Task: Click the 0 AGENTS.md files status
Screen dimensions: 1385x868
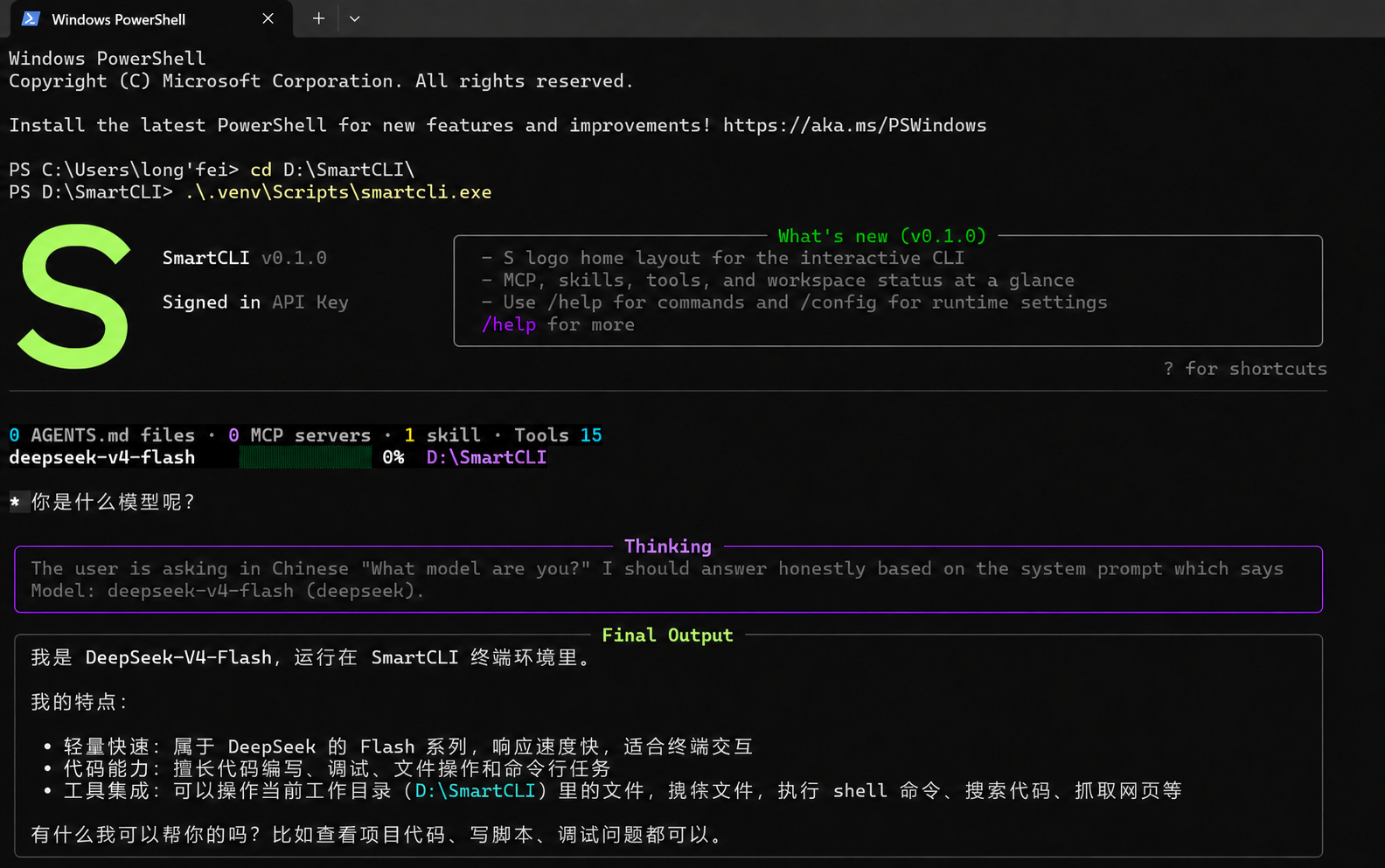Action: [x=101, y=435]
